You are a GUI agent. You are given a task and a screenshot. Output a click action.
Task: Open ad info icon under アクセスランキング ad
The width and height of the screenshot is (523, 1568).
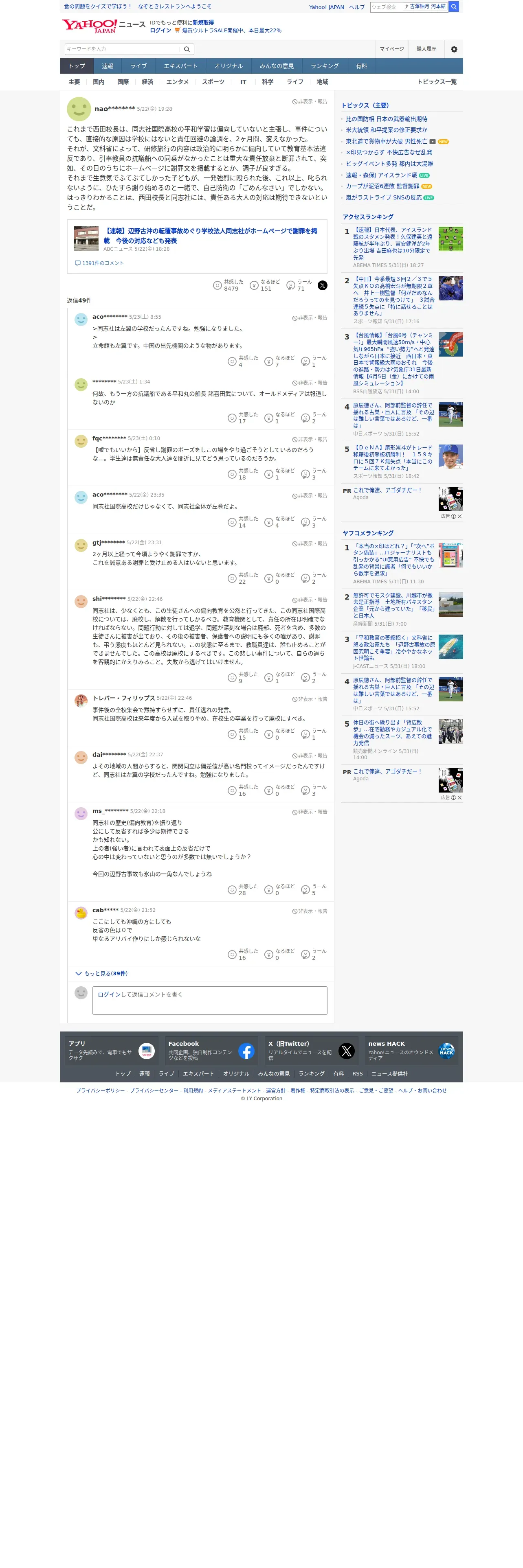coord(453,516)
